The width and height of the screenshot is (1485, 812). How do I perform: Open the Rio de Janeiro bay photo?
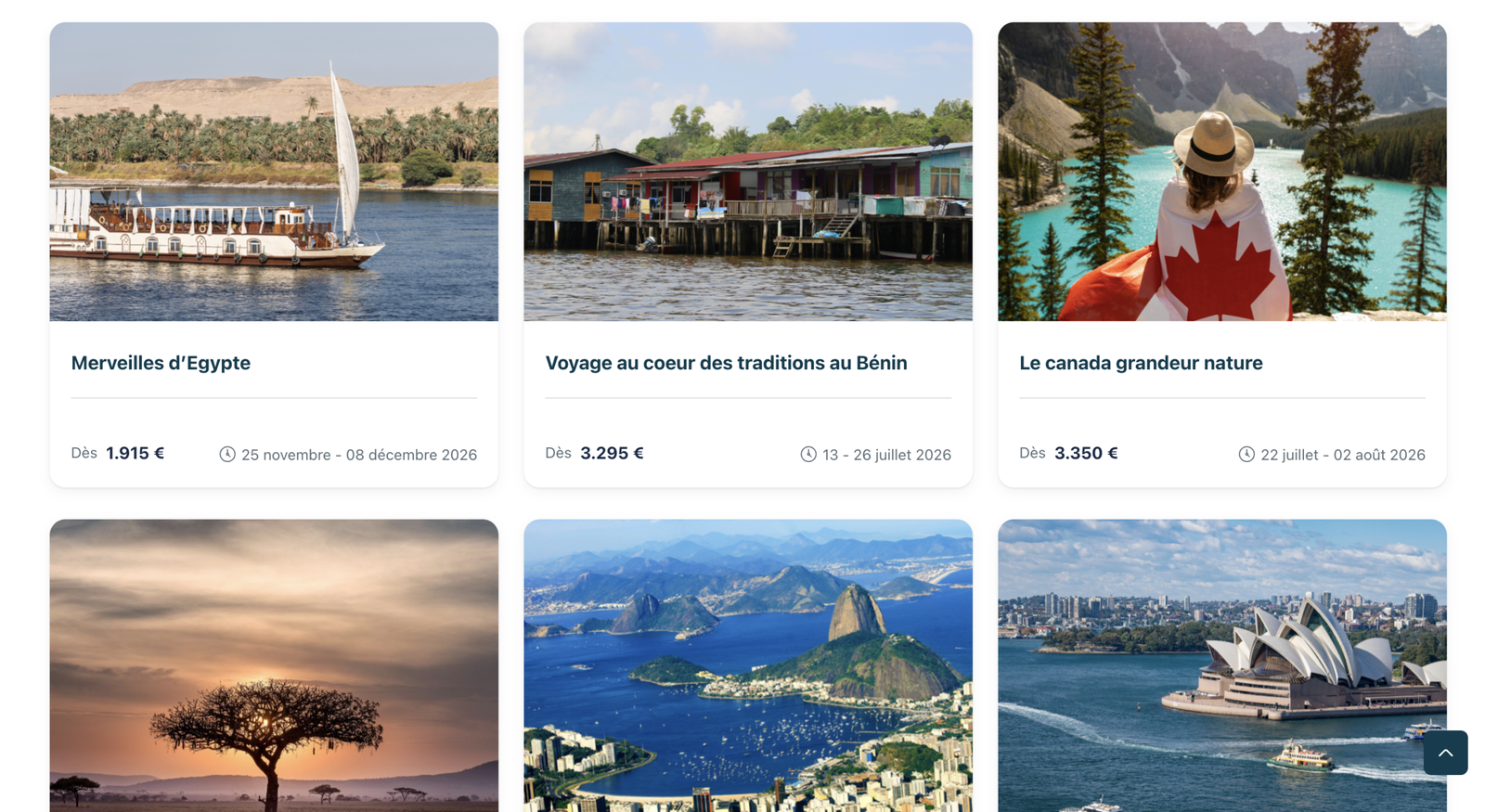coord(748,665)
